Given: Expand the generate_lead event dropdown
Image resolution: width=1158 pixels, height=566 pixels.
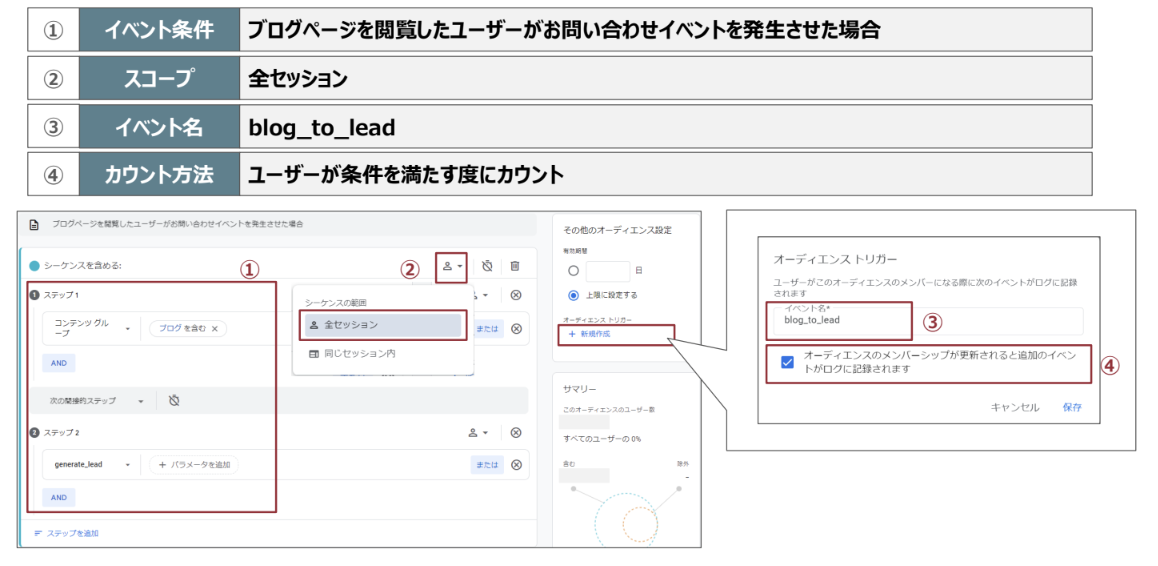Looking at the screenshot, I should point(127,464).
